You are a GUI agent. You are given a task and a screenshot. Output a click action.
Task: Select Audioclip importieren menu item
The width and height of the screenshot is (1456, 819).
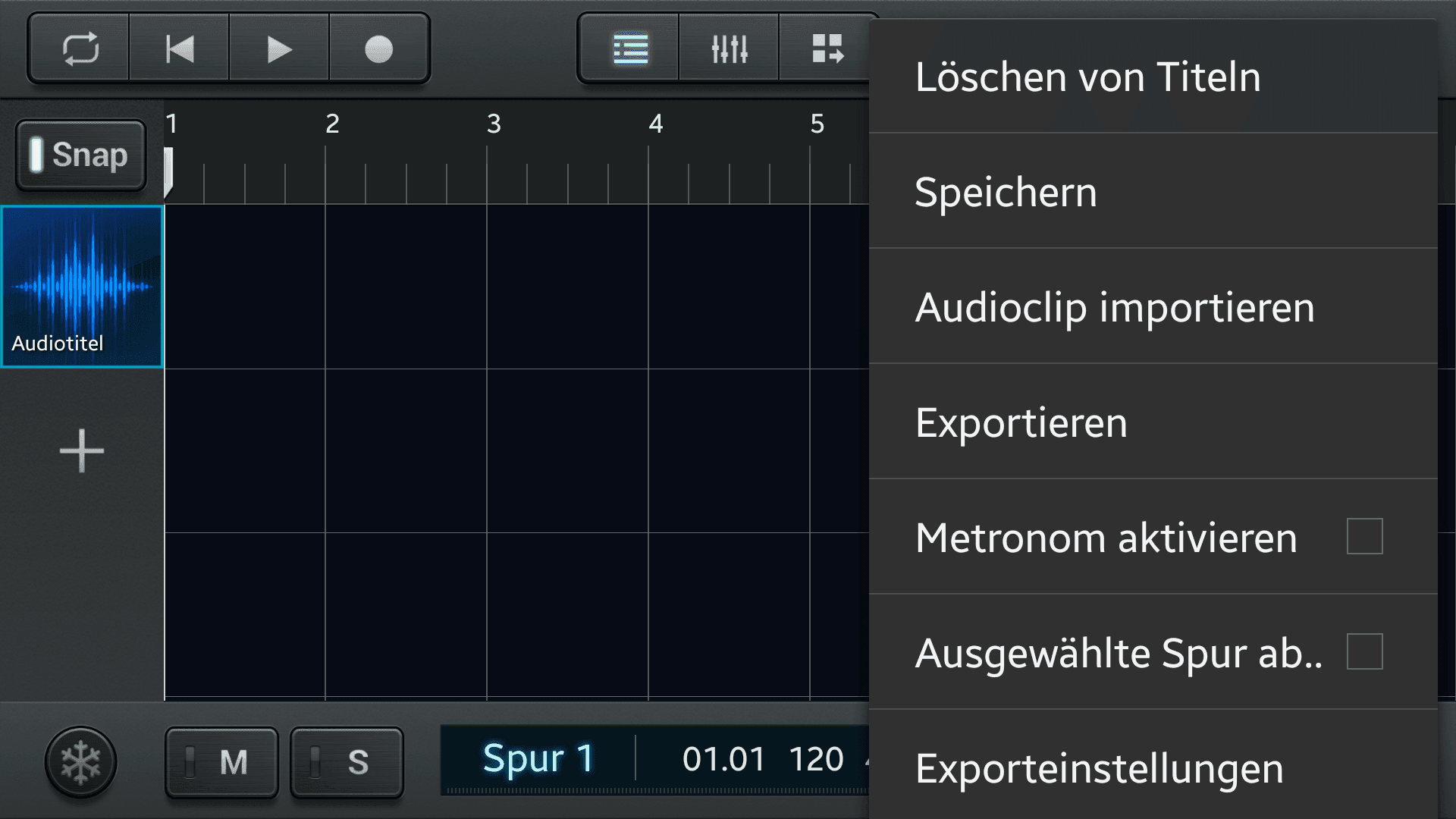[1153, 306]
